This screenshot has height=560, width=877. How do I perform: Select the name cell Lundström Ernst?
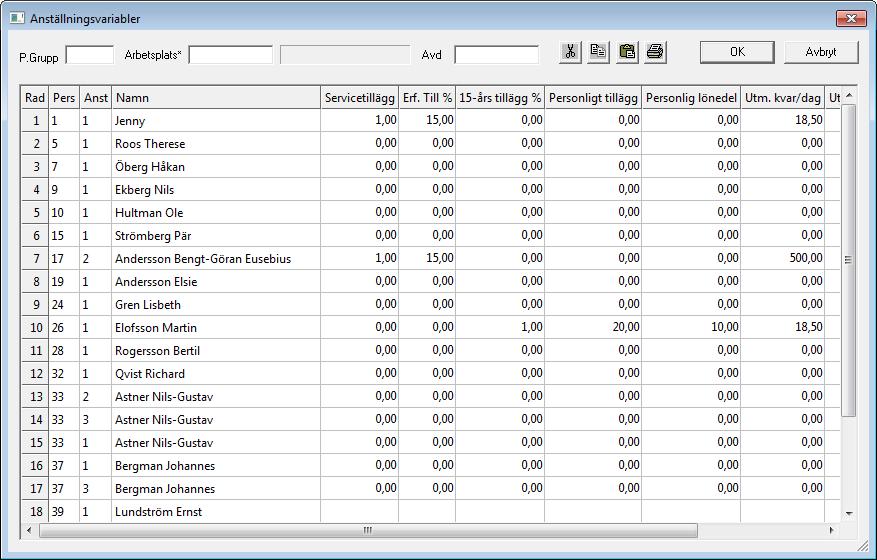pos(216,511)
